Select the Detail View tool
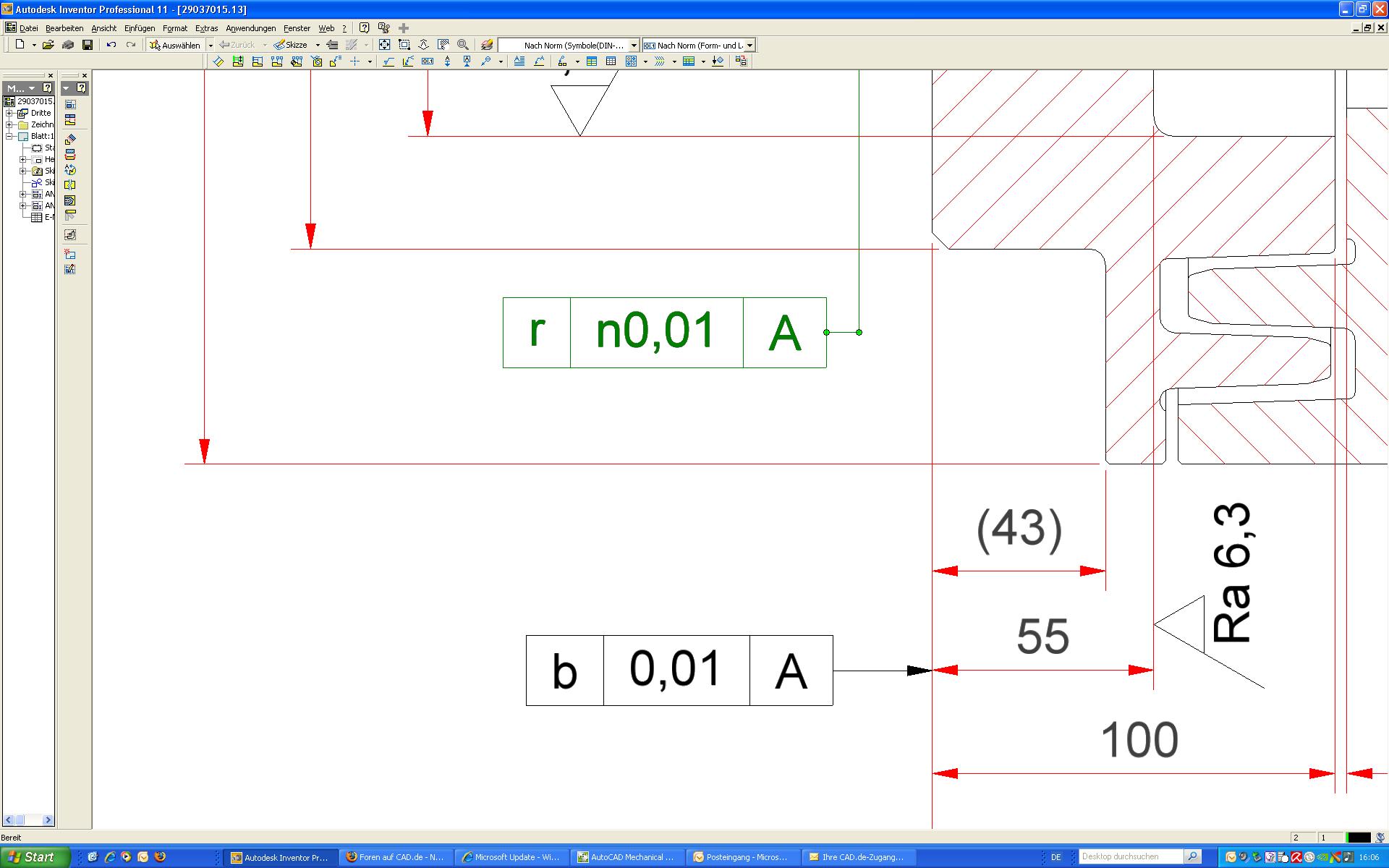Image resolution: width=1389 pixels, height=868 pixels. pos(70,170)
